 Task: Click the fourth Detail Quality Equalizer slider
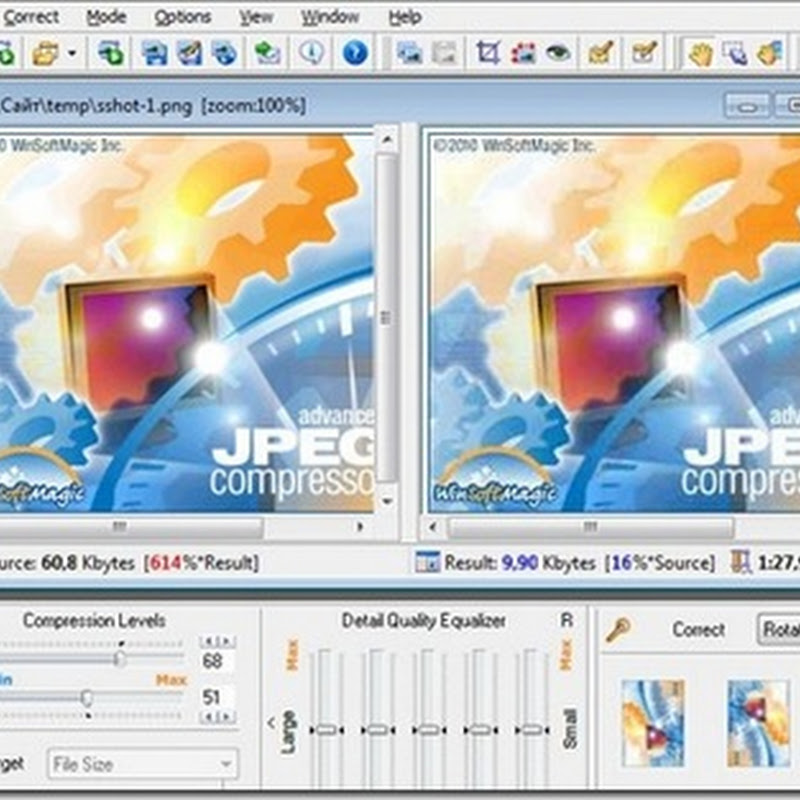click(480, 730)
